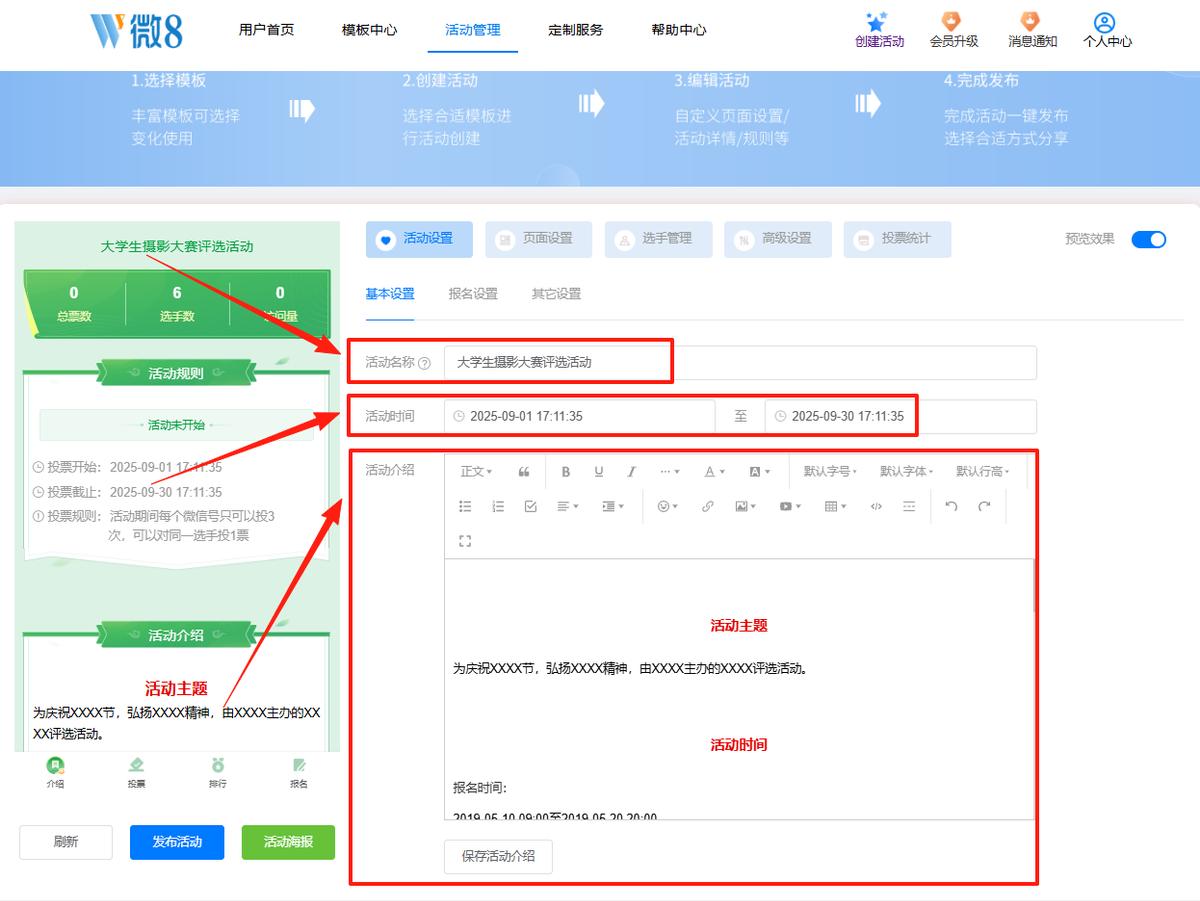Click the 创建活动 star icon

point(879,22)
